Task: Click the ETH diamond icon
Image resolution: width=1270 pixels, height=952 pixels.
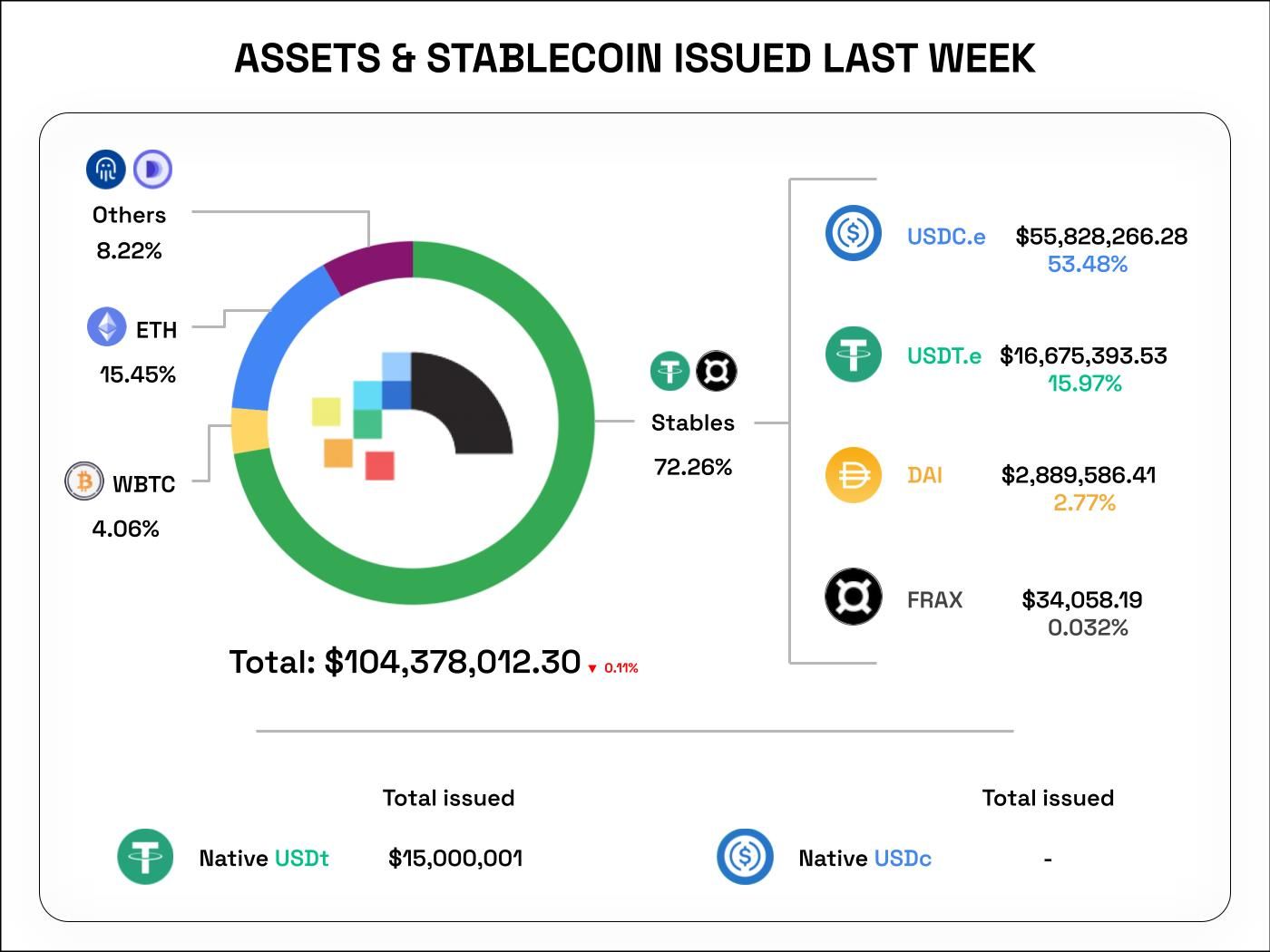Action: [106, 326]
